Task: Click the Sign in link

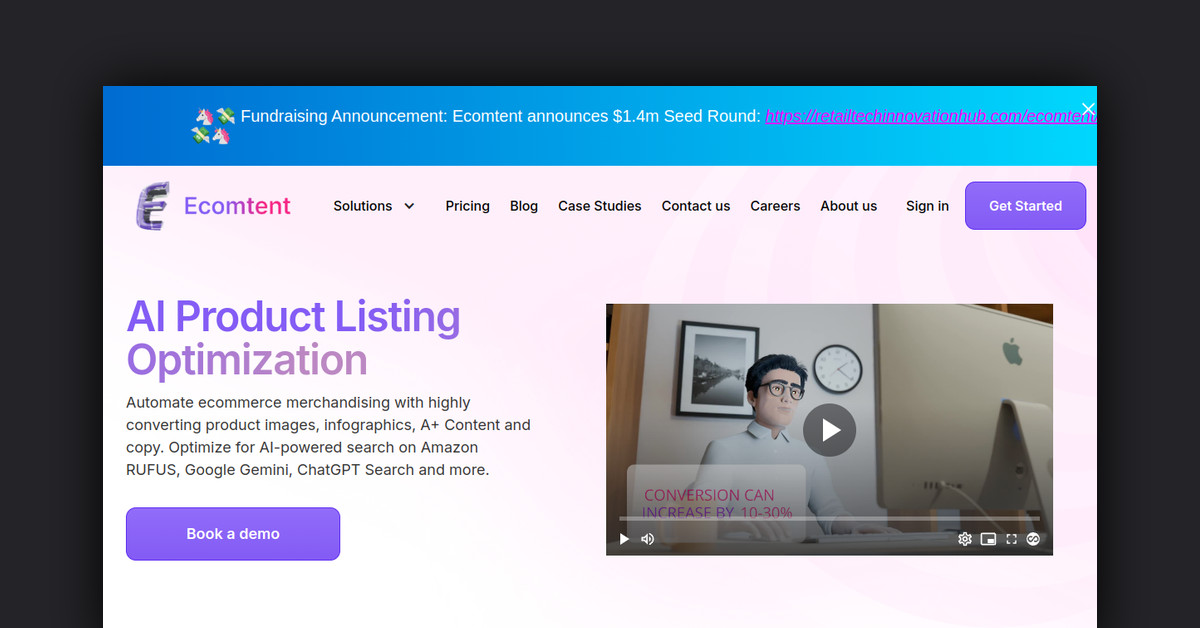Action: (927, 206)
